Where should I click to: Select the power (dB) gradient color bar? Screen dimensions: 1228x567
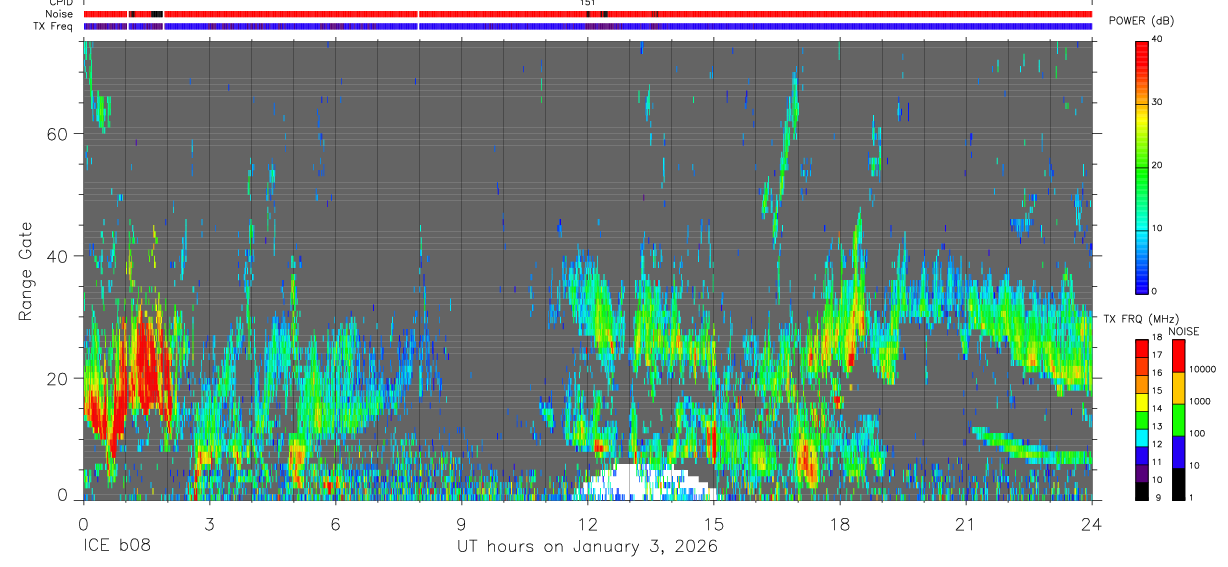click(x=1142, y=166)
